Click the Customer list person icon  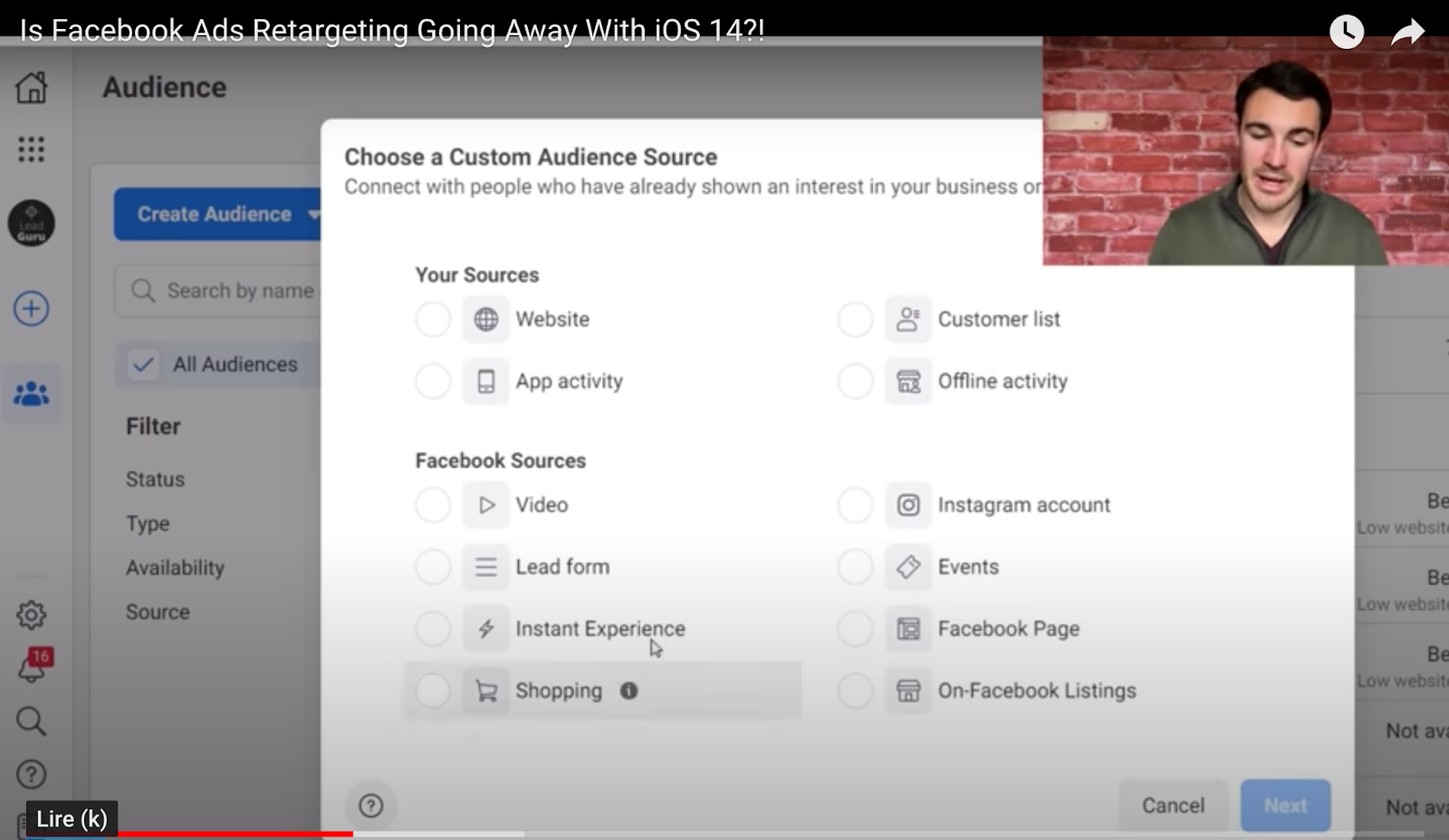(908, 320)
